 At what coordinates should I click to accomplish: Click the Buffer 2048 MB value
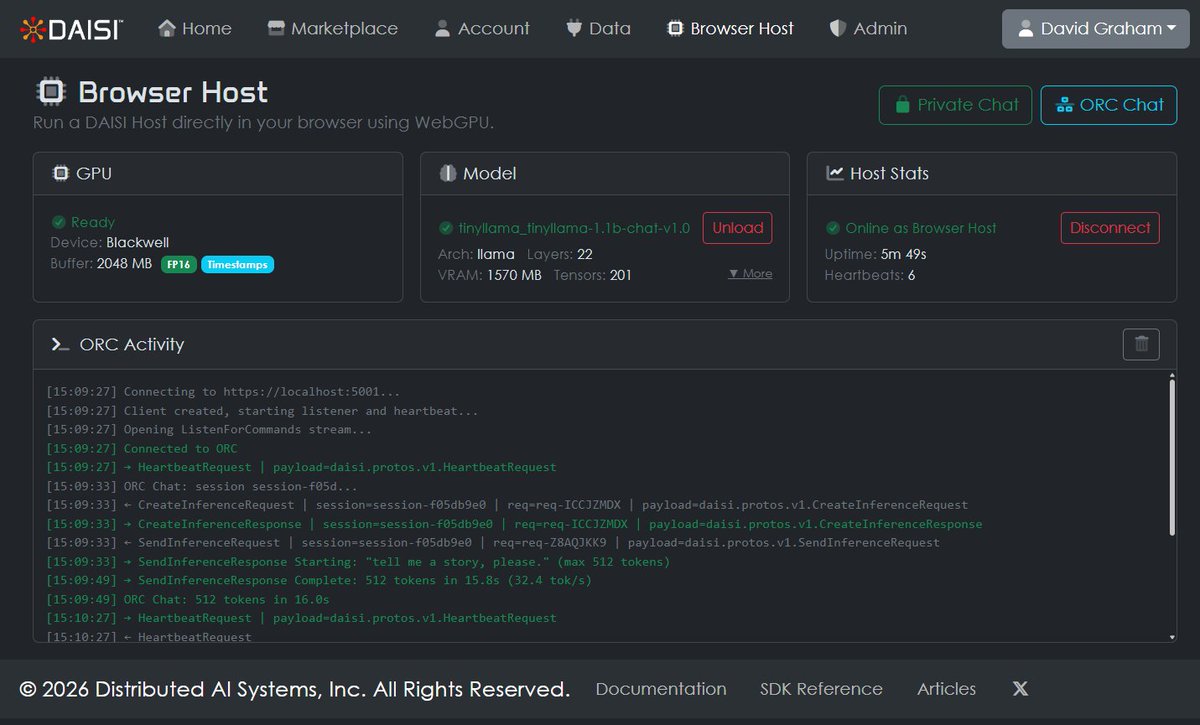[x=124, y=264]
